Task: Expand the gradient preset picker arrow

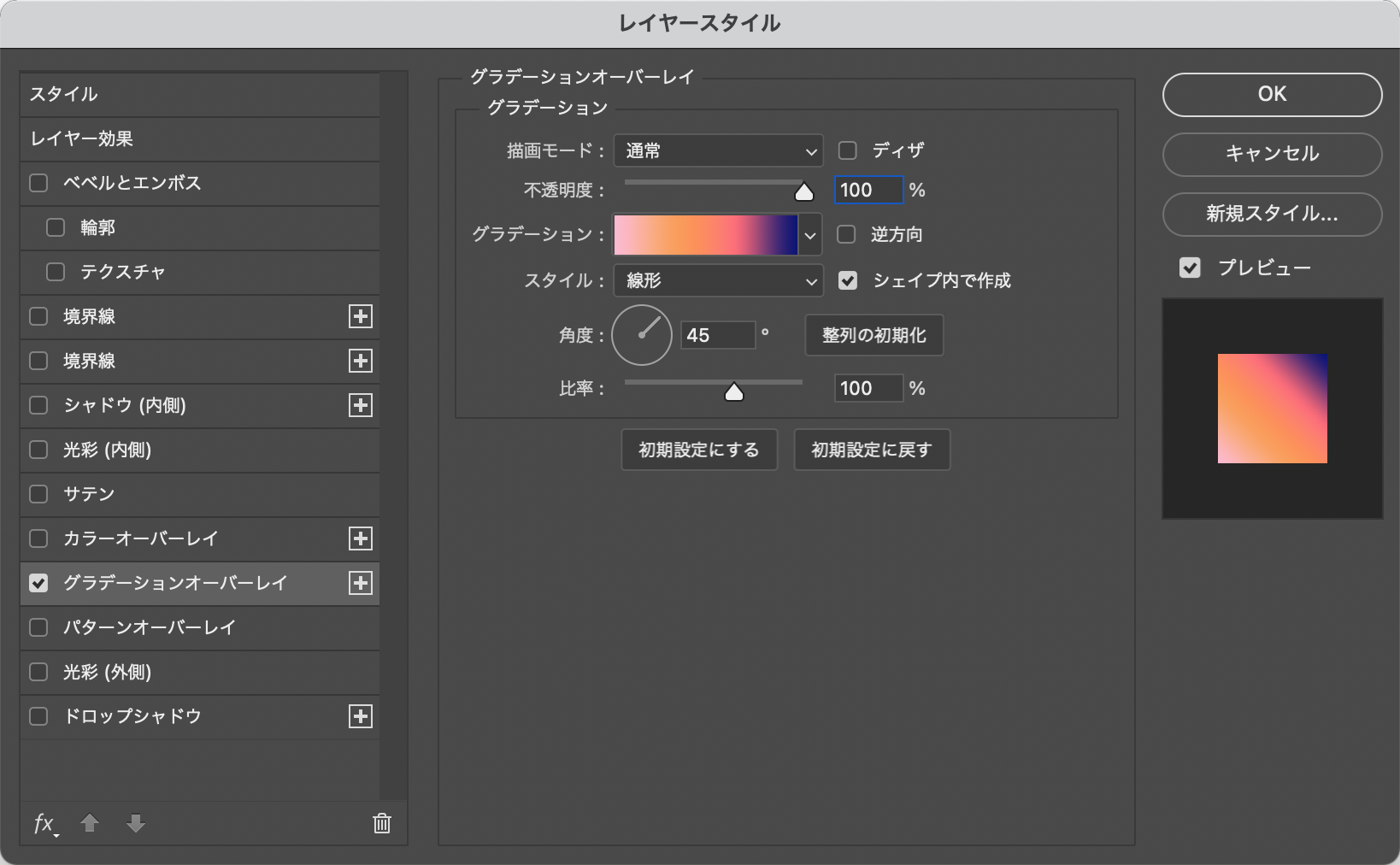Action: coord(810,235)
